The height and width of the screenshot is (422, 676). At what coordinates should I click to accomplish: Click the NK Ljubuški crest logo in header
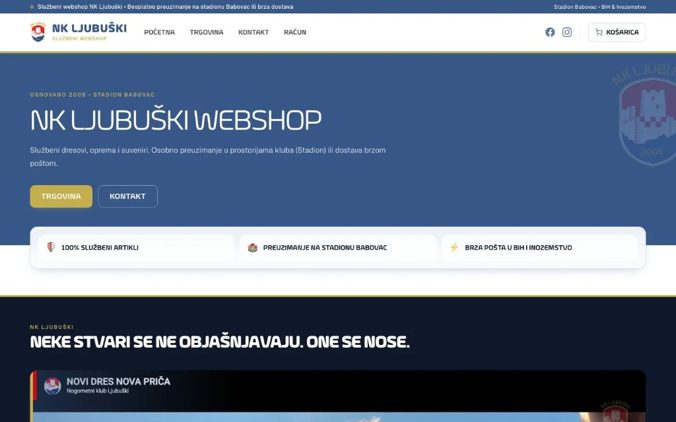38,32
